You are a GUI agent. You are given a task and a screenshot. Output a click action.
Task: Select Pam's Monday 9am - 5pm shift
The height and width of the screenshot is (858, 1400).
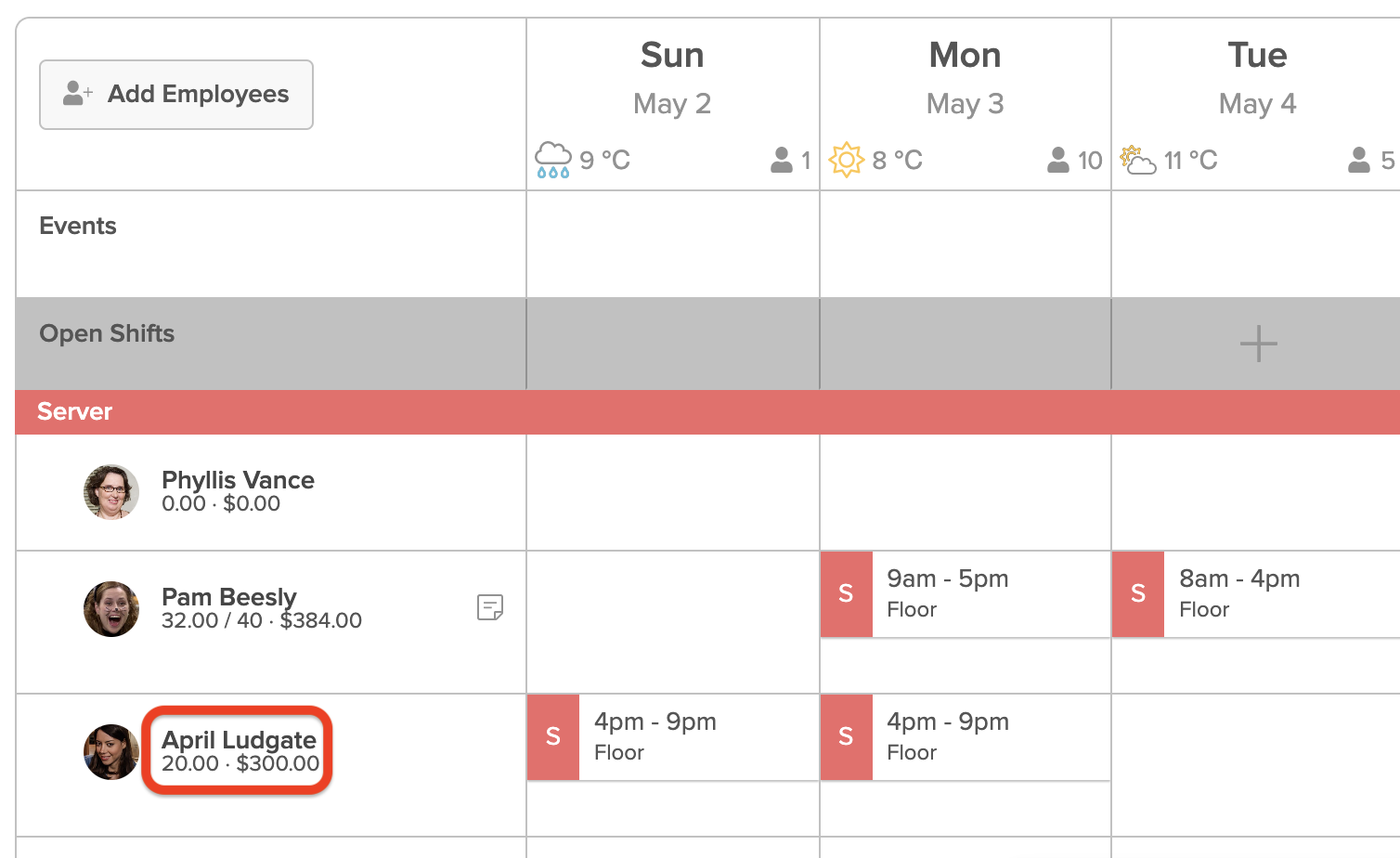(x=966, y=594)
